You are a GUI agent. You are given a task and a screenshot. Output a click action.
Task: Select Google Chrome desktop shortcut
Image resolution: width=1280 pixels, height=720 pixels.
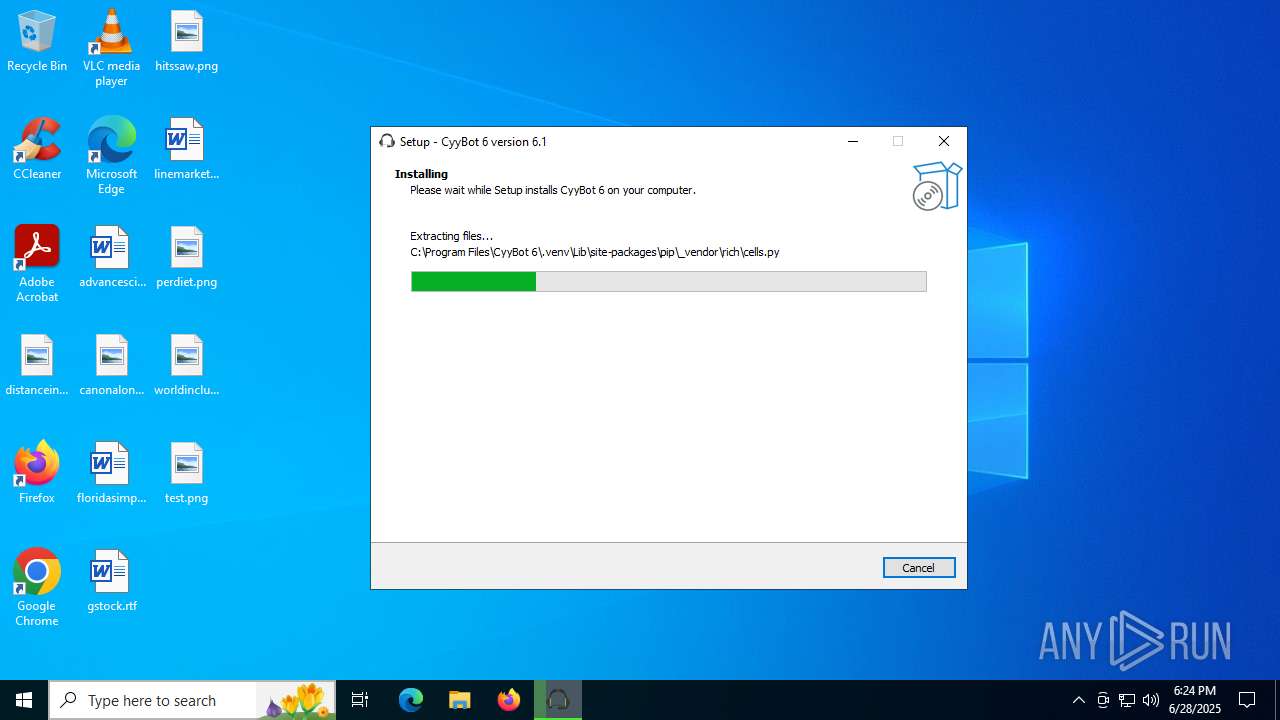tap(37, 588)
